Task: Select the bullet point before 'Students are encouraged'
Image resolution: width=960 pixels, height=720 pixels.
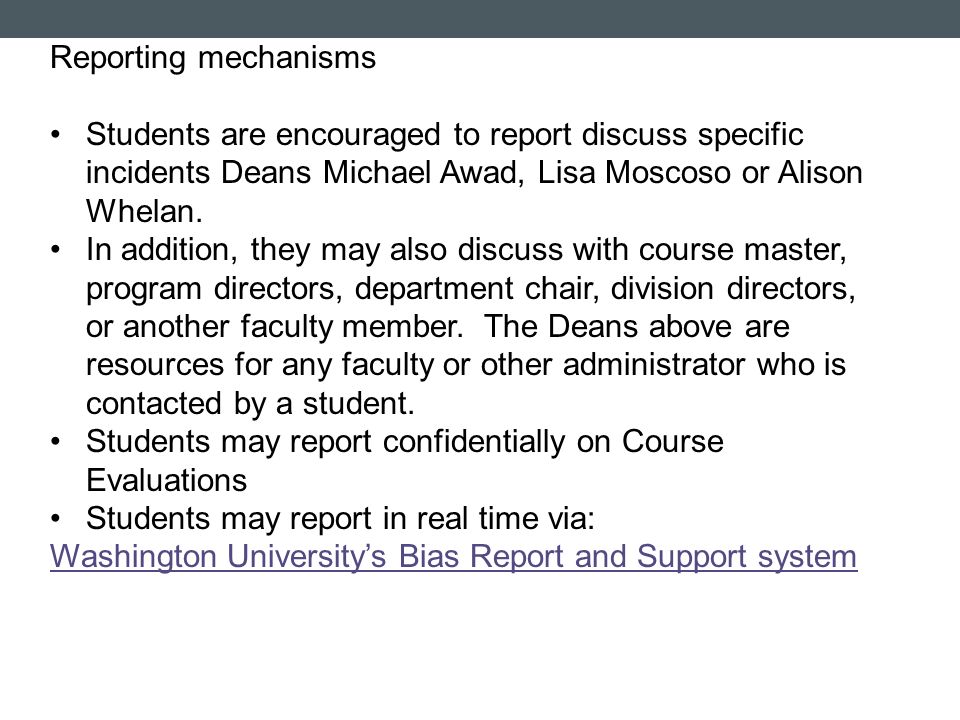Action: coord(56,134)
